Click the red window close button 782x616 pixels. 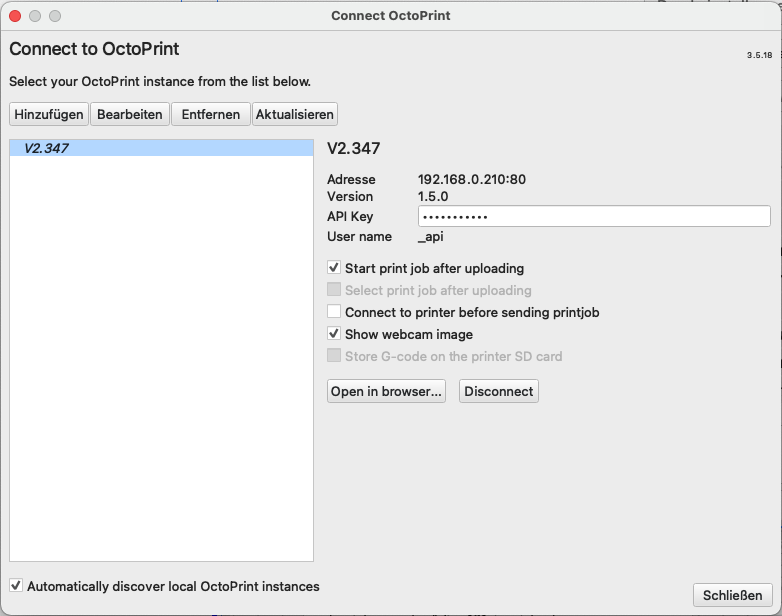click(x=15, y=16)
